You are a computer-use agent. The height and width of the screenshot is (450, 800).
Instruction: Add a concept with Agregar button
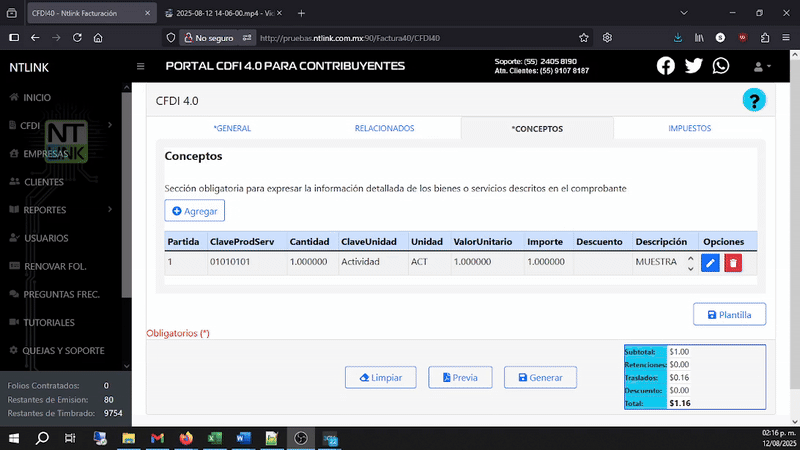[x=194, y=211]
